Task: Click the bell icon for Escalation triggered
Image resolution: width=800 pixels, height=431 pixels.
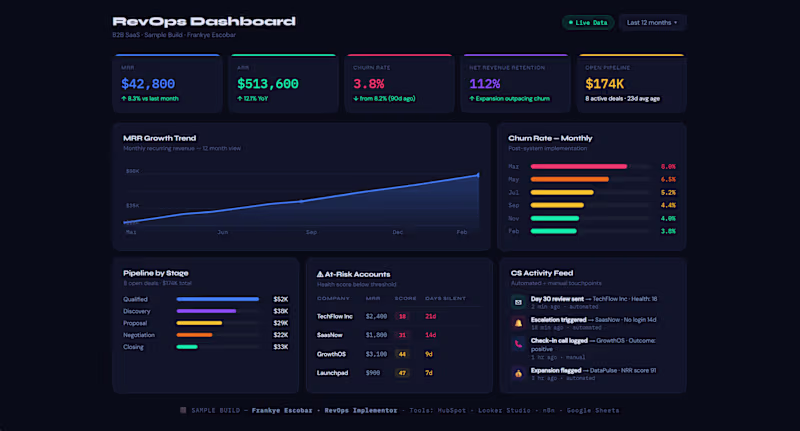Action: pyautogui.click(x=518, y=323)
